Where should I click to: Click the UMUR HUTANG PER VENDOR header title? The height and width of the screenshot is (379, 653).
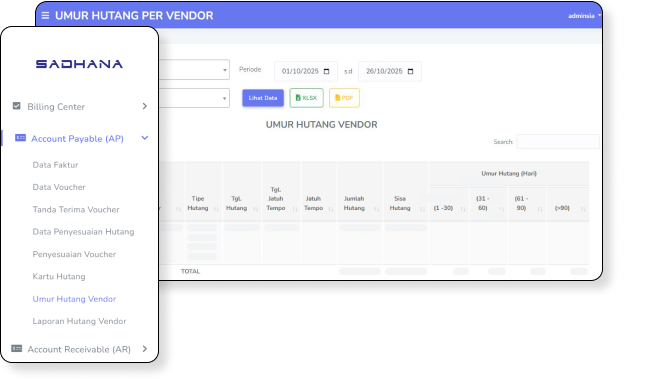[x=134, y=16]
